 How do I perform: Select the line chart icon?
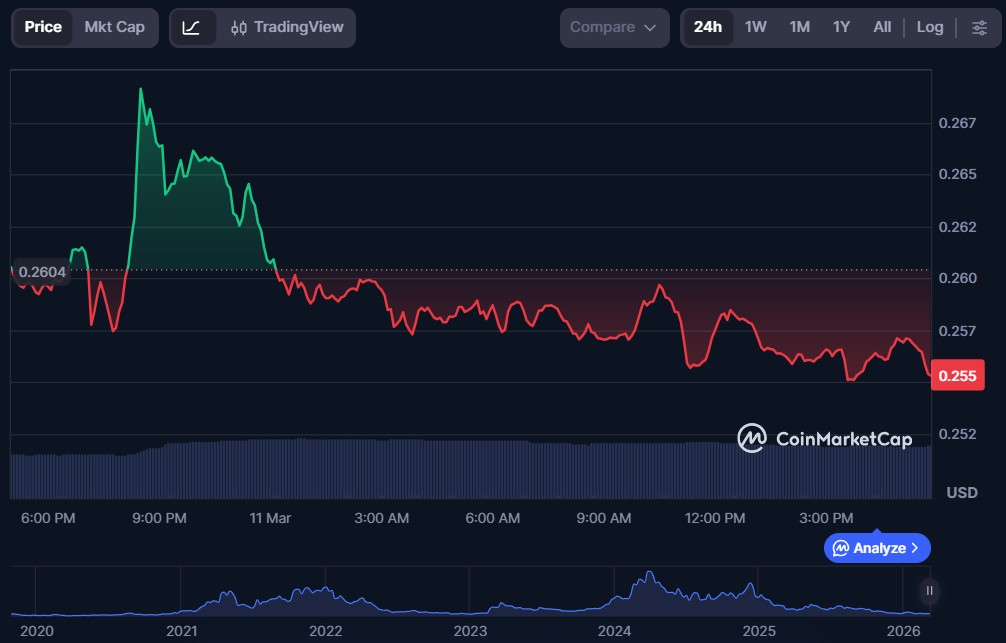tap(191, 28)
